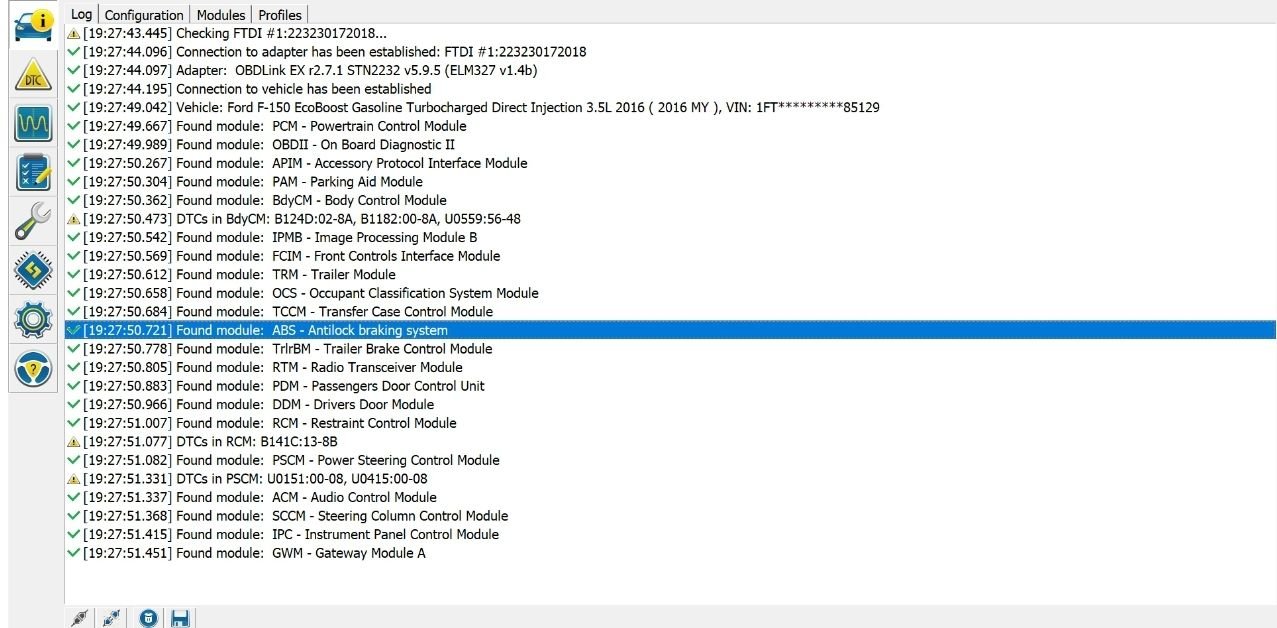Switch to the Configuration tab
This screenshot has height=628, width=1277.
coord(143,14)
